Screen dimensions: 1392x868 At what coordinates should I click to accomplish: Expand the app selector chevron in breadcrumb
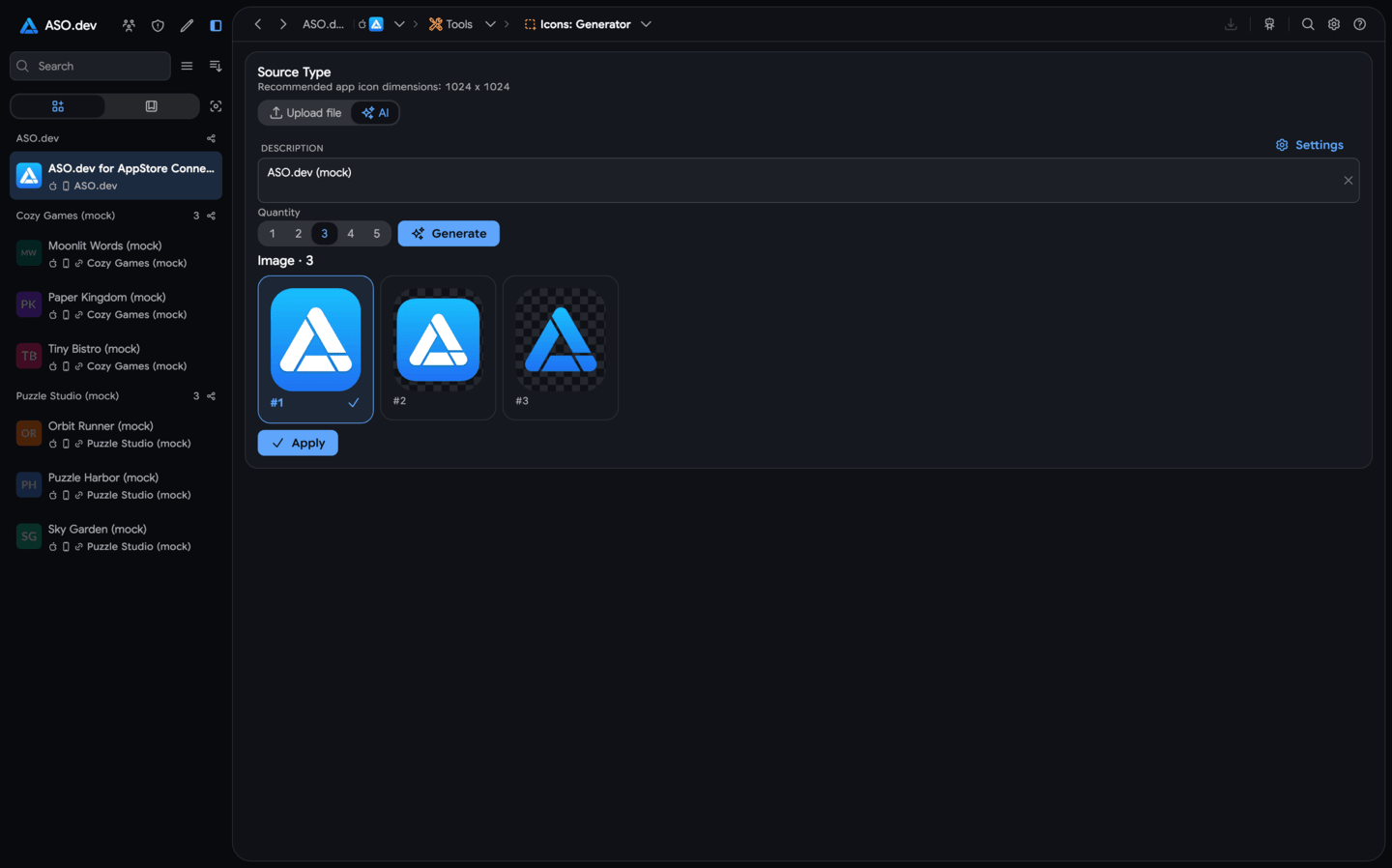[x=399, y=24]
